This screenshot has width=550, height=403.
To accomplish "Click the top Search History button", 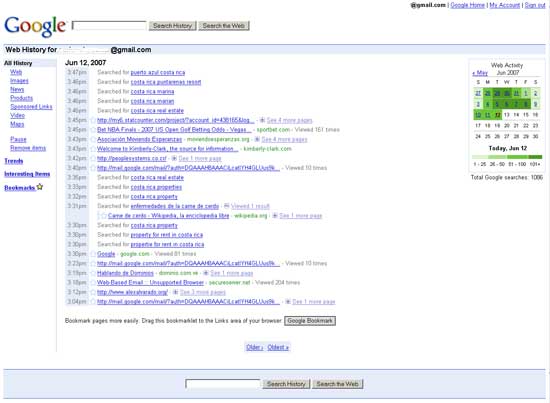I will point(173,26).
